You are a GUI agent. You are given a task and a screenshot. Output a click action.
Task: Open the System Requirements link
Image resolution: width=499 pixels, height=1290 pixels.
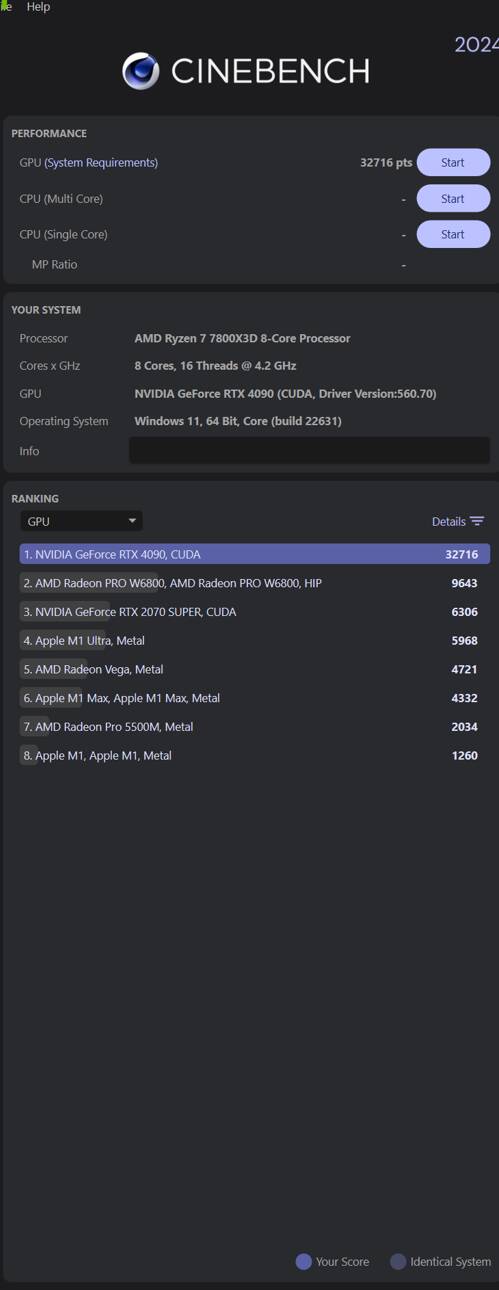[101, 163]
